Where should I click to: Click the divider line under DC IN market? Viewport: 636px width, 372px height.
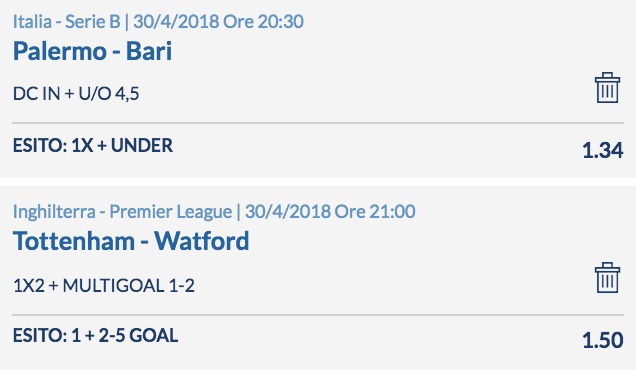(318, 123)
